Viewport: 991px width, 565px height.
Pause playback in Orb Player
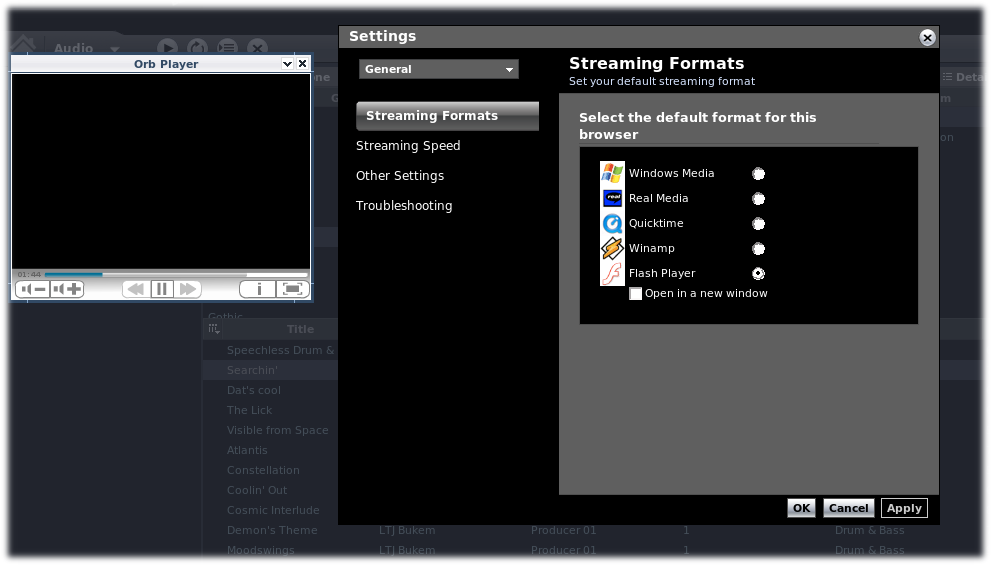162,290
